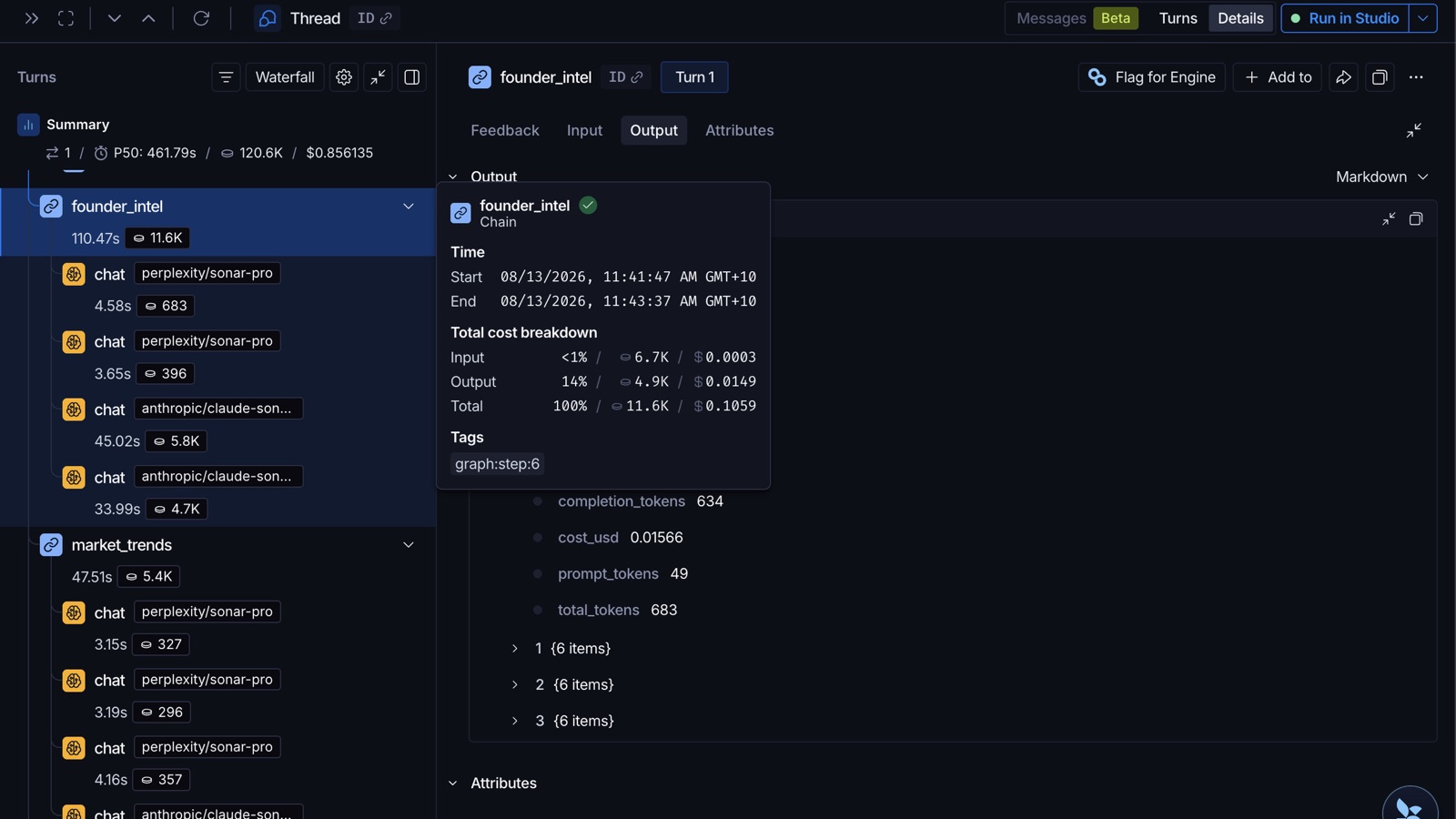Collapse all turns in the tree
Image resolution: width=1456 pixels, height=819 pixels.
[378, 77]
